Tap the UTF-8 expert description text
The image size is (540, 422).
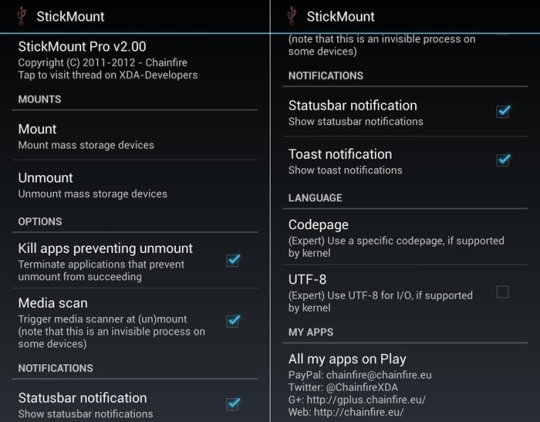point(381,301)
